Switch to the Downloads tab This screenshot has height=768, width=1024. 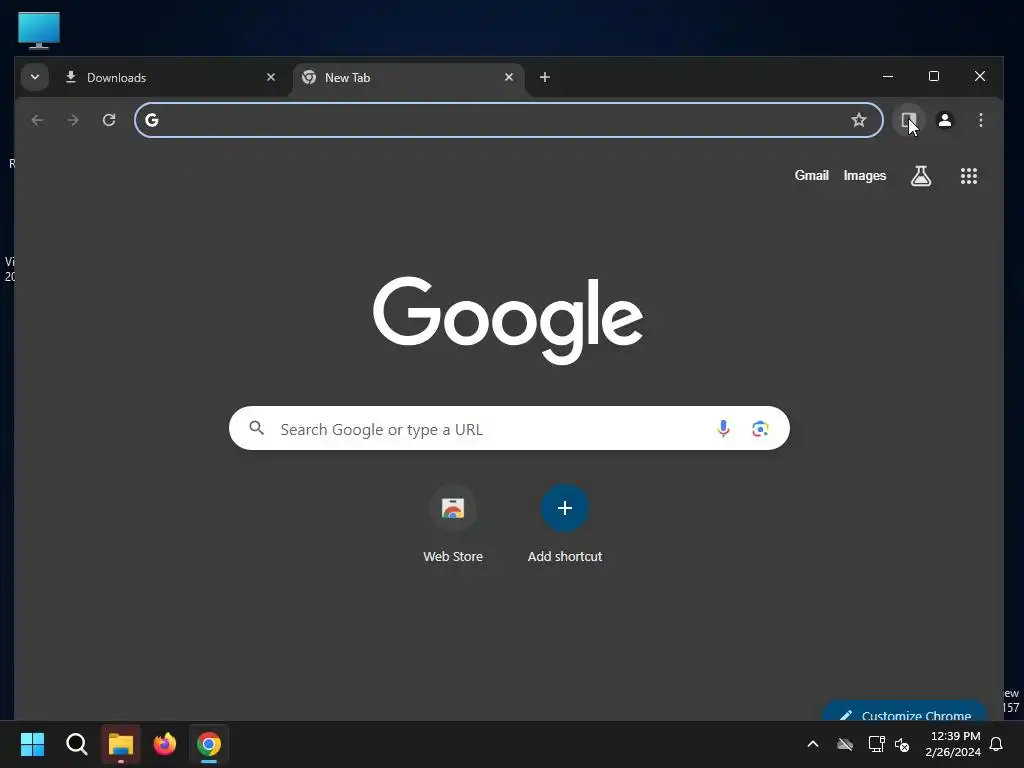(170, 78)
